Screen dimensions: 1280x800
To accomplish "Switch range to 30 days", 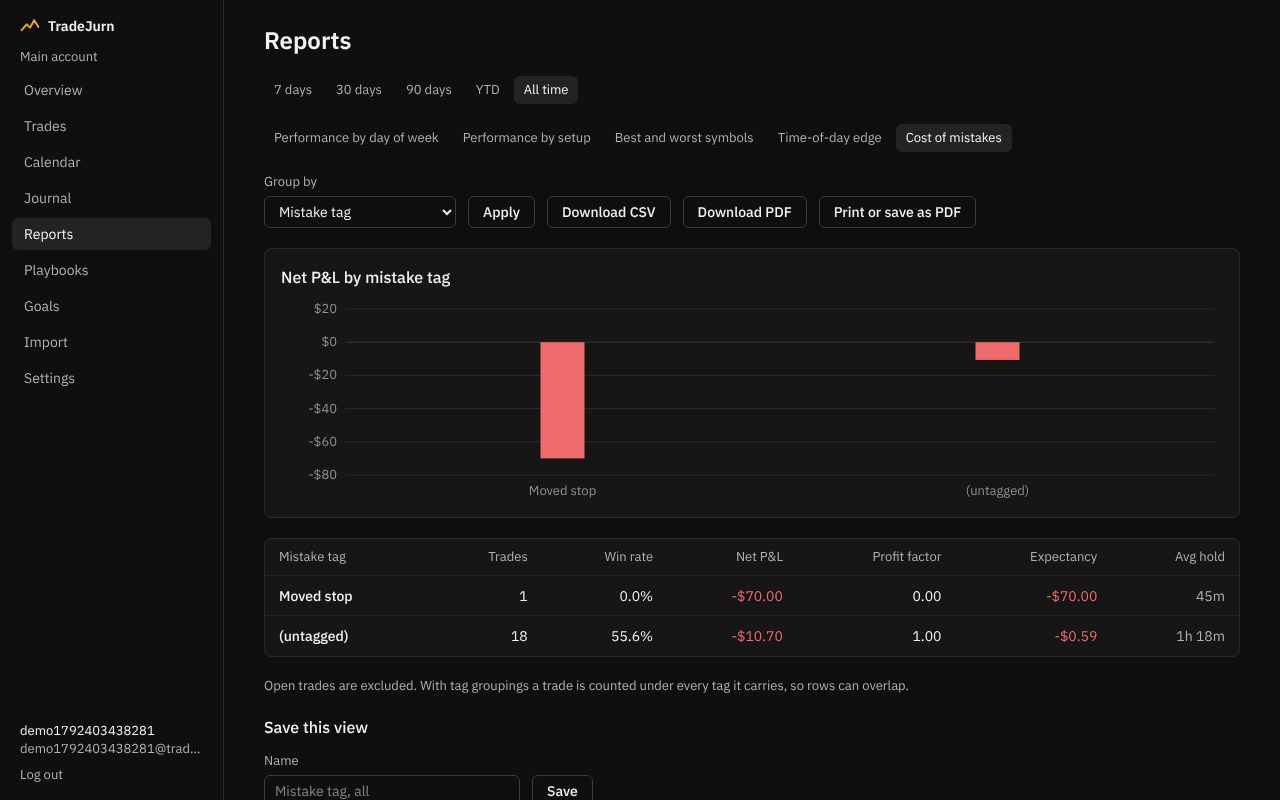I will (359, 90).
